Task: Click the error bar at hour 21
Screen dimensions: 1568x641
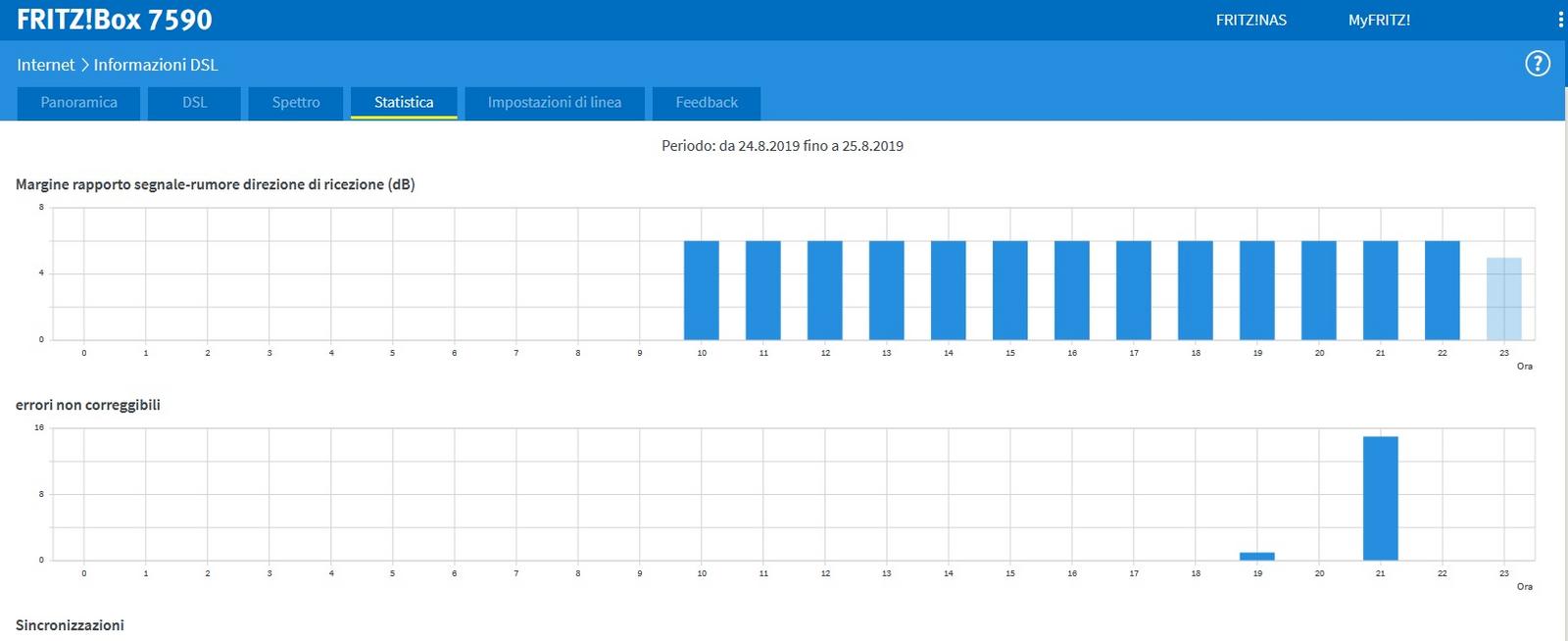Action: click(x=1381, y=498)
